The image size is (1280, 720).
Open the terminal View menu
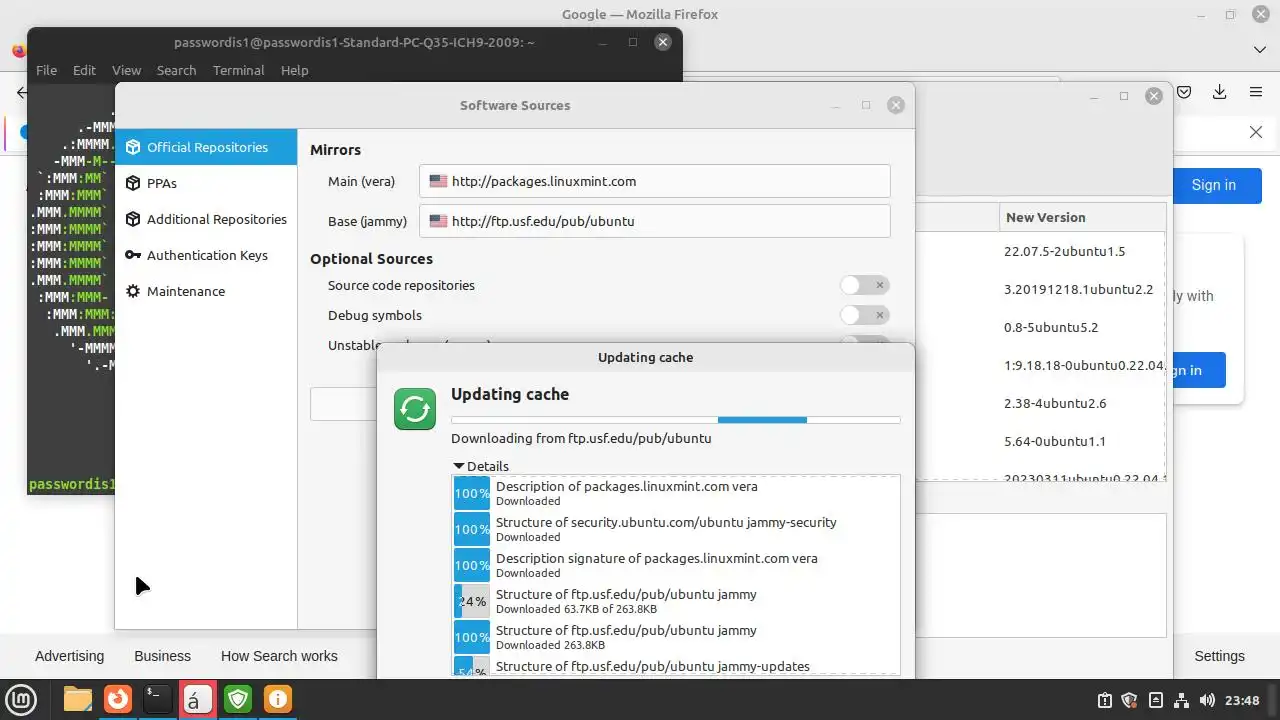point(126,70)
